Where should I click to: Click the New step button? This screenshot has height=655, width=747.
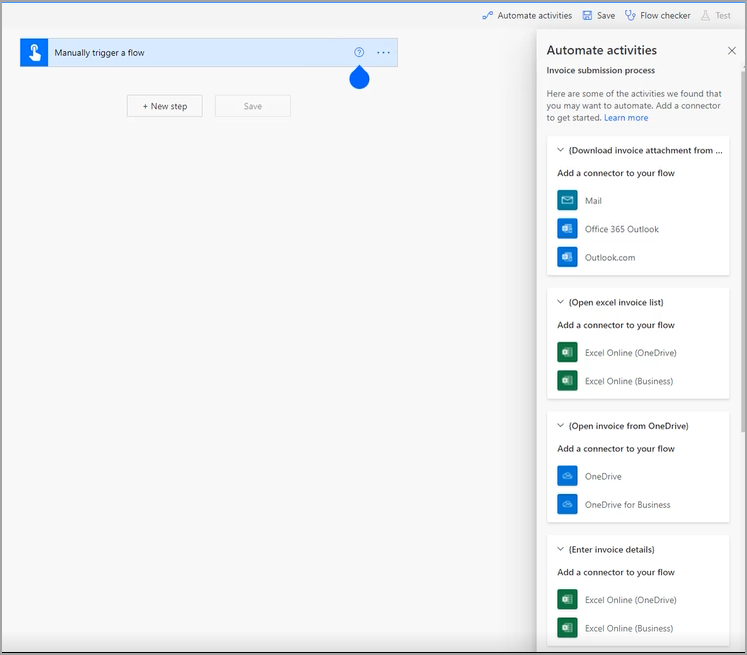(x=165, y=106)
